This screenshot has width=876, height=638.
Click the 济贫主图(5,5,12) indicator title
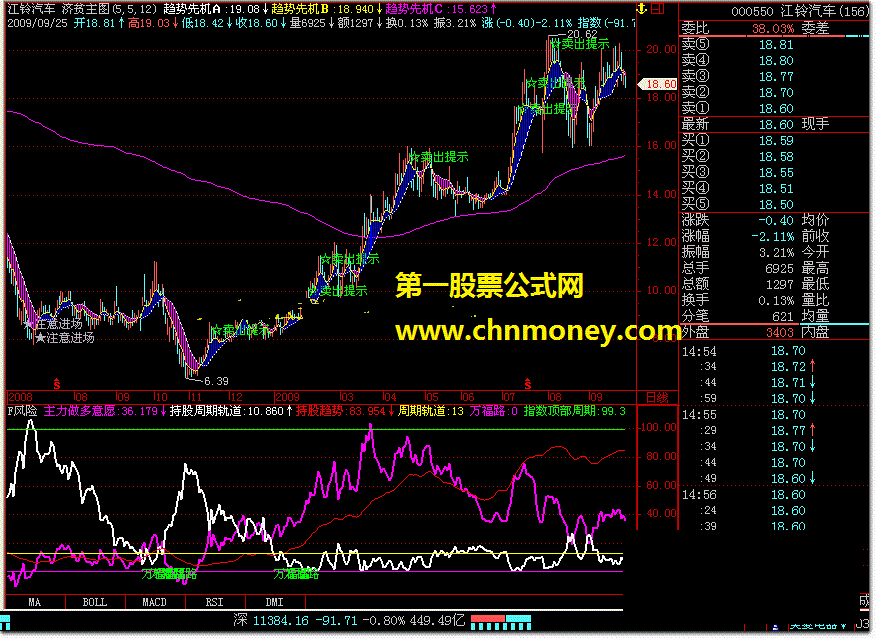pyautogui.click(x=110, y=9)
